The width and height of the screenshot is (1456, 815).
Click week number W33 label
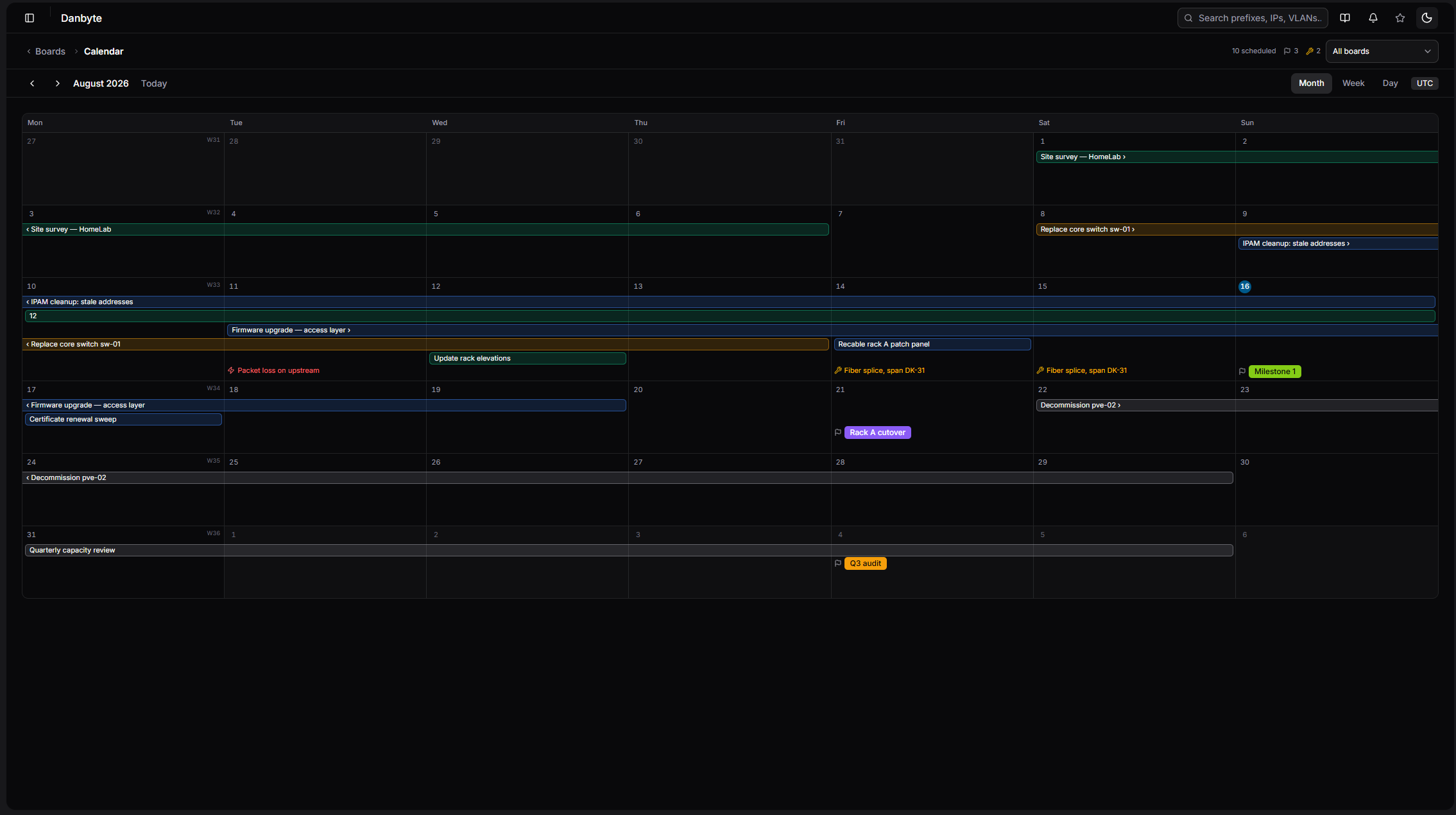(213, 285)
